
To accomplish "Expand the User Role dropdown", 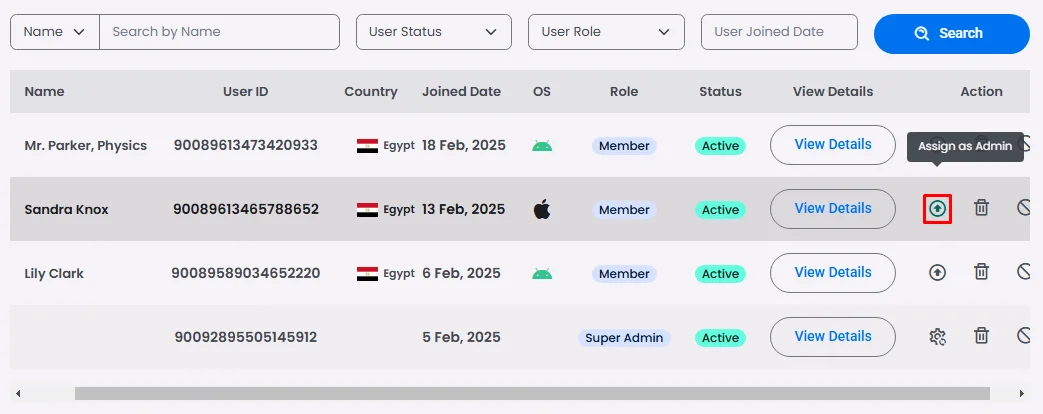I will (x=606, y=32).
